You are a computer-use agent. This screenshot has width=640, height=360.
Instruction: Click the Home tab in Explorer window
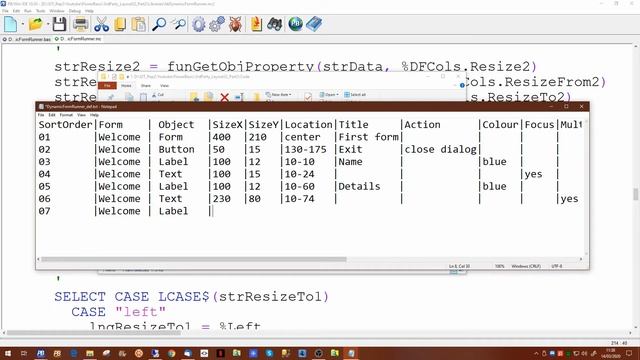(126, 86)
